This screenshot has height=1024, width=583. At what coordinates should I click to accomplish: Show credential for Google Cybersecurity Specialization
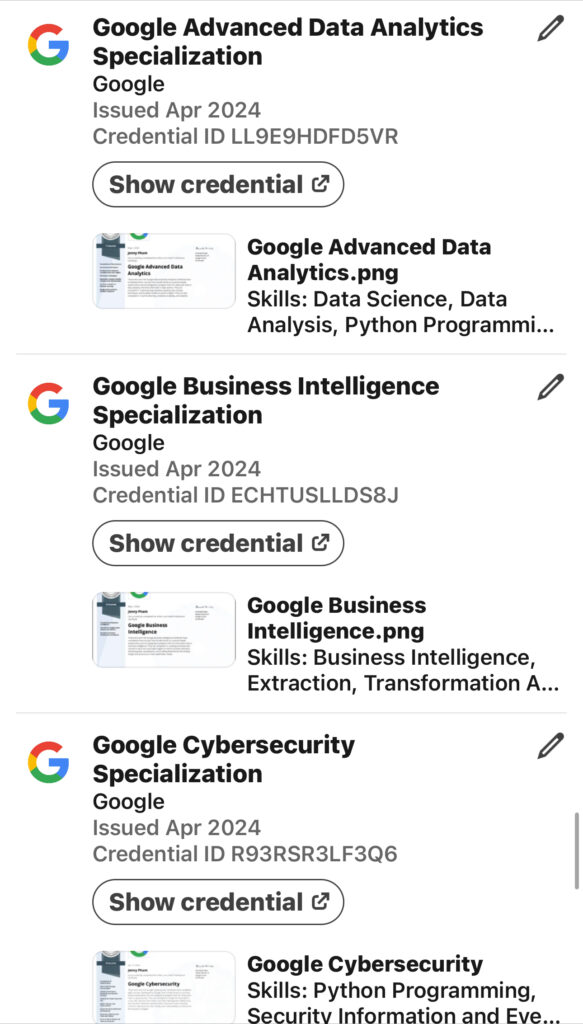[218, 902]
